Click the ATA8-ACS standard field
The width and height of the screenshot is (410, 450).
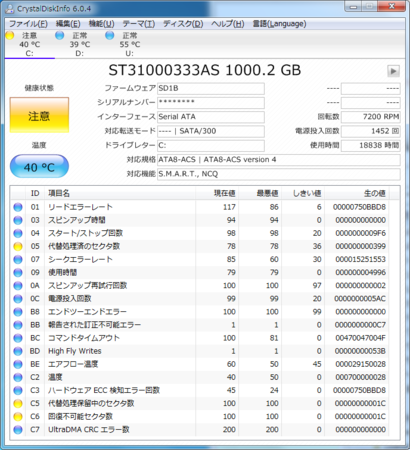279,160
